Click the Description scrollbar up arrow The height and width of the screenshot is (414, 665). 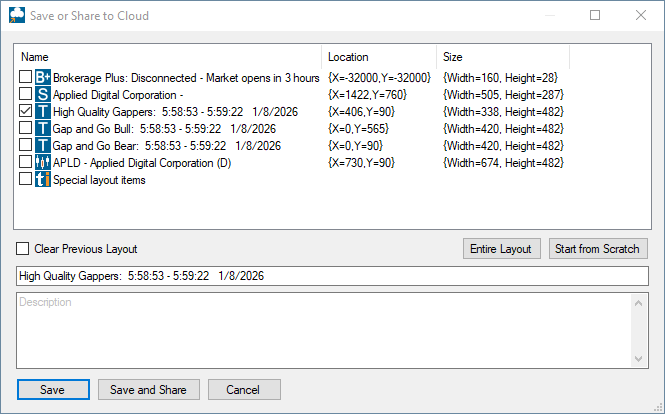pyautogui.click(x=638, y=303)
